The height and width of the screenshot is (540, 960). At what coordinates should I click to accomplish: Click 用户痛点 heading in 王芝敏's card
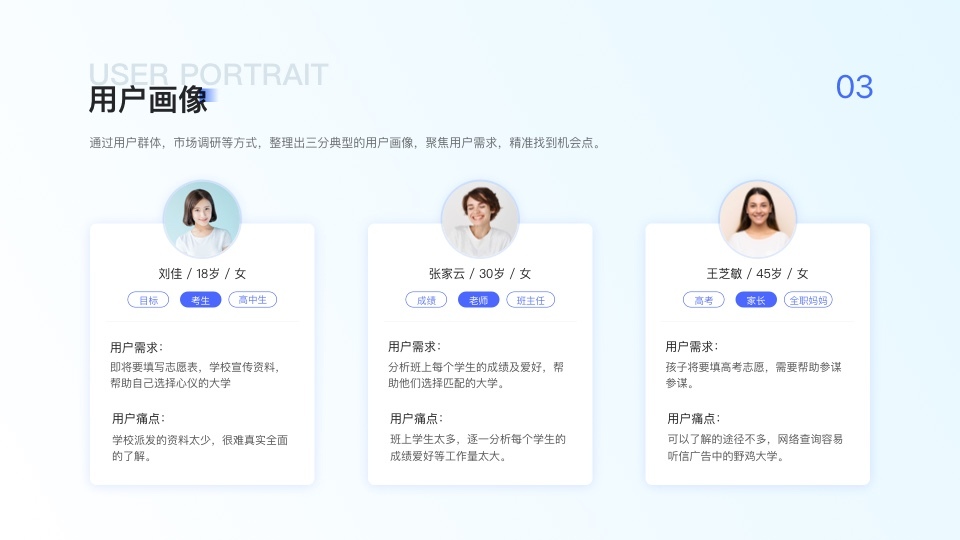pos(694,419)
